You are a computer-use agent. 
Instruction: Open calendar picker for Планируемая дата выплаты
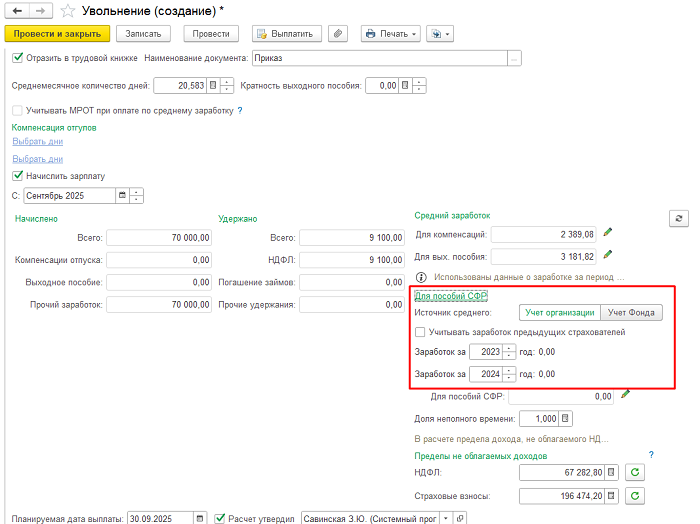coord(200,518)
